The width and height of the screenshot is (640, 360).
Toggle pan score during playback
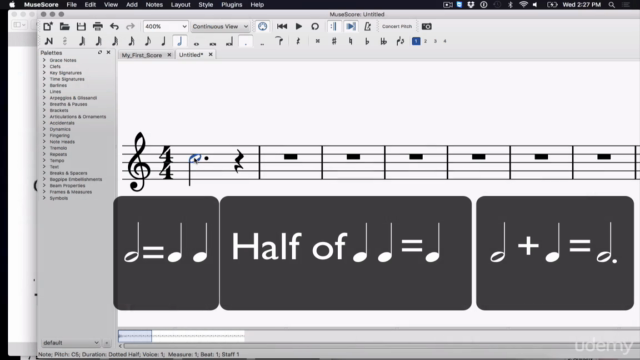pyautogui.click(x=351, y=27)
